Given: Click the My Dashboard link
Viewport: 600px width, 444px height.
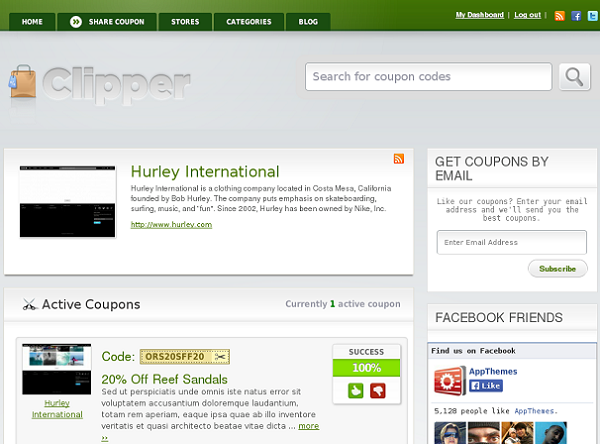Looking at the screenshot, I should (479, 15).
